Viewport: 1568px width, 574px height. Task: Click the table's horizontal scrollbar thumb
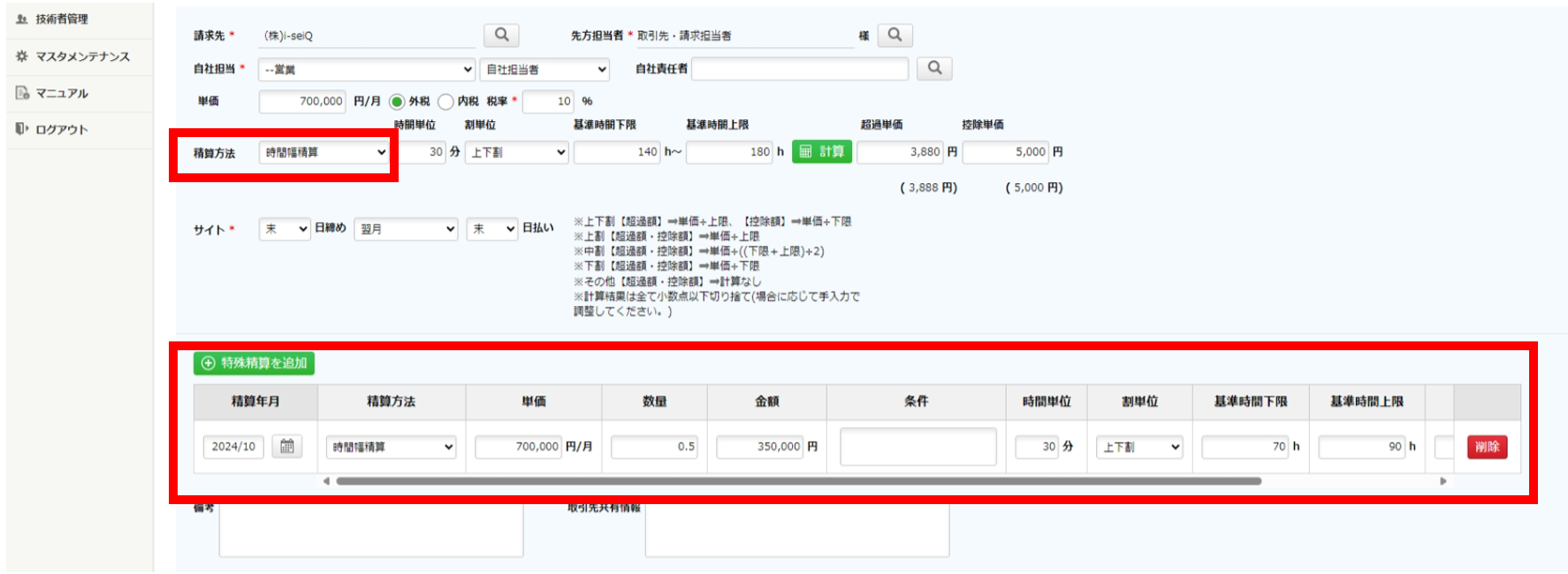(795, 481)
